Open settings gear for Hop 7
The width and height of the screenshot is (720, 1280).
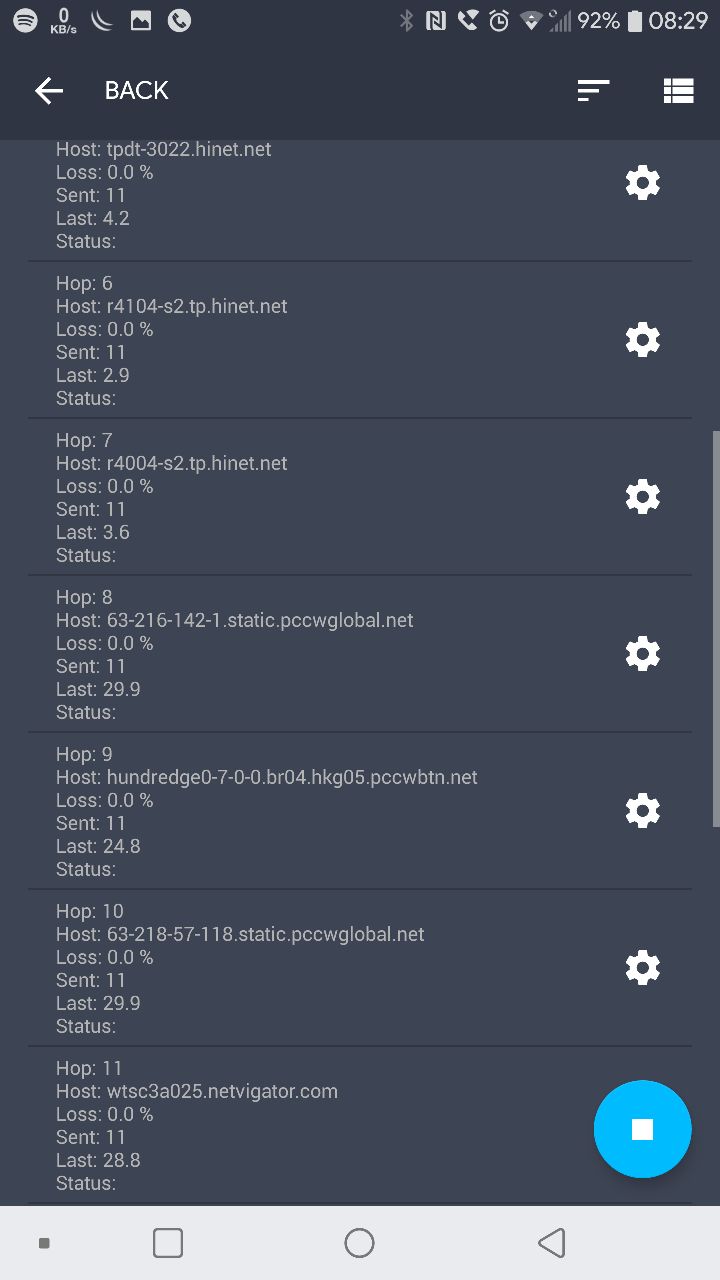click(642, 497)
